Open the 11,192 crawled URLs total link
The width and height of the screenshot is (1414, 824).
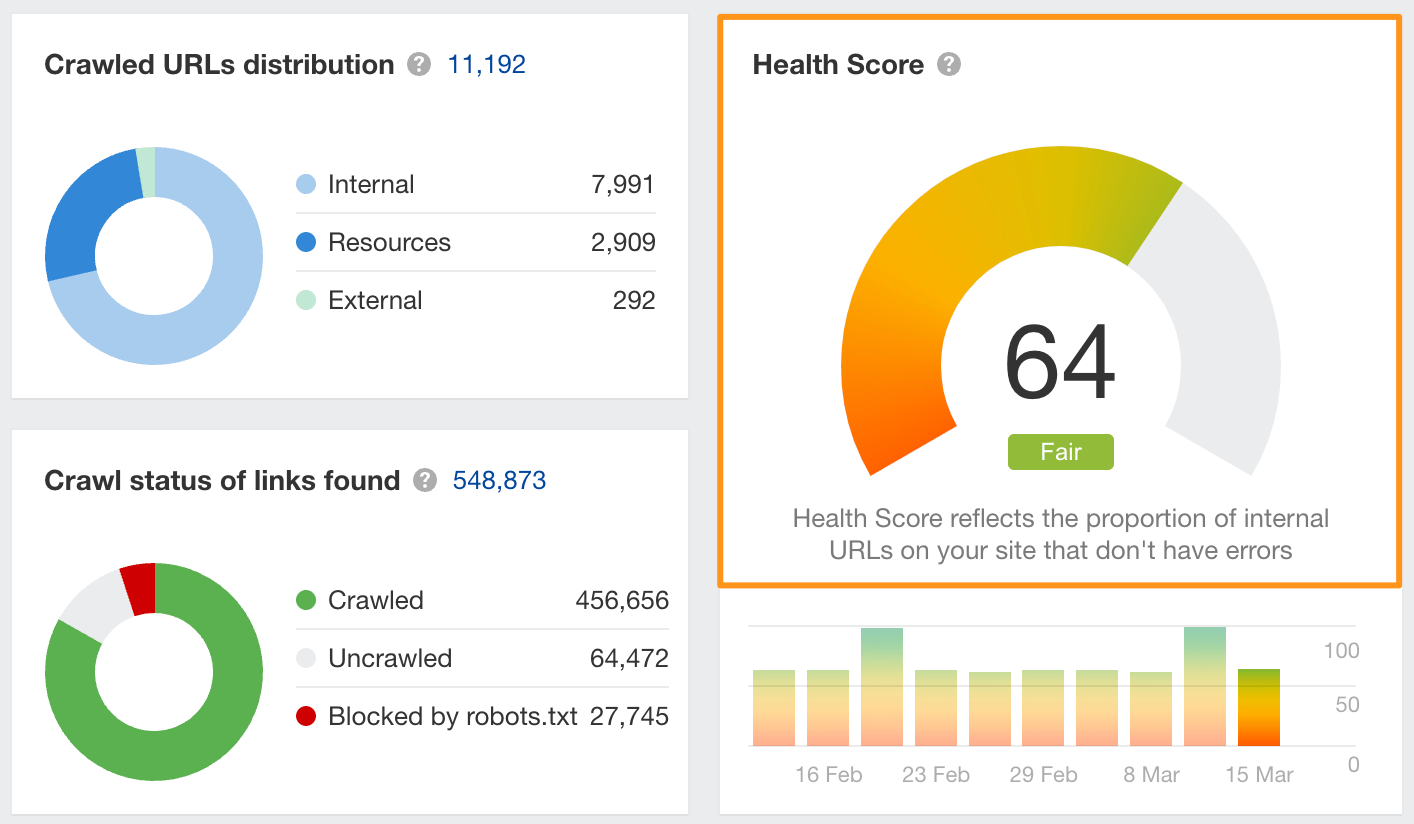(487, 65)
